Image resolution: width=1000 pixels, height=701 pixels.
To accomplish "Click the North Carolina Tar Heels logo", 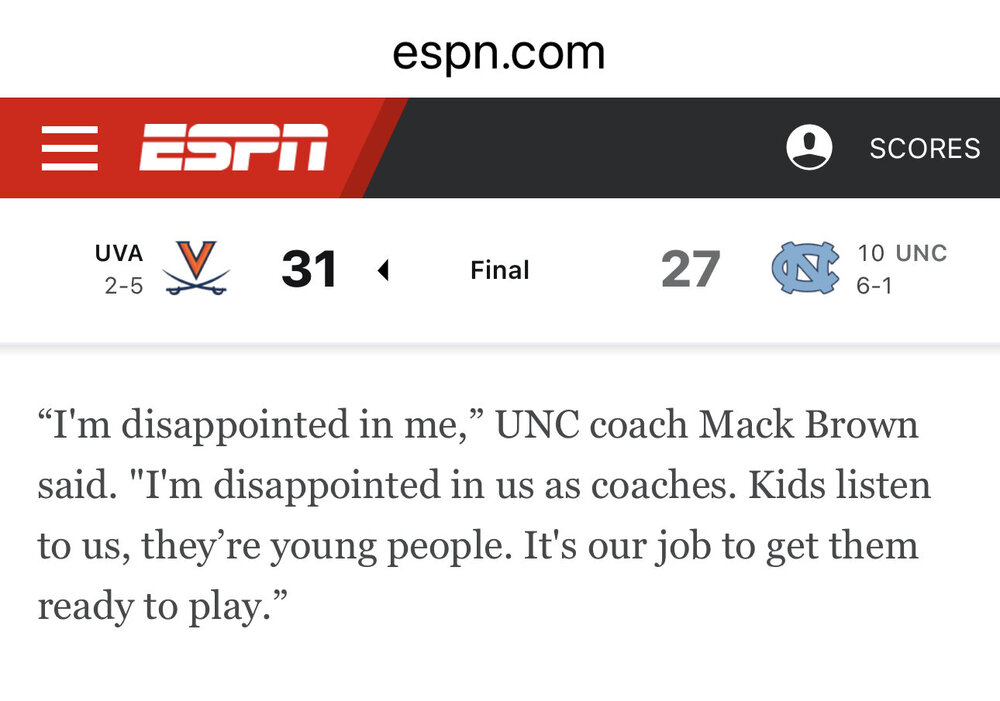I will (804, 270).
